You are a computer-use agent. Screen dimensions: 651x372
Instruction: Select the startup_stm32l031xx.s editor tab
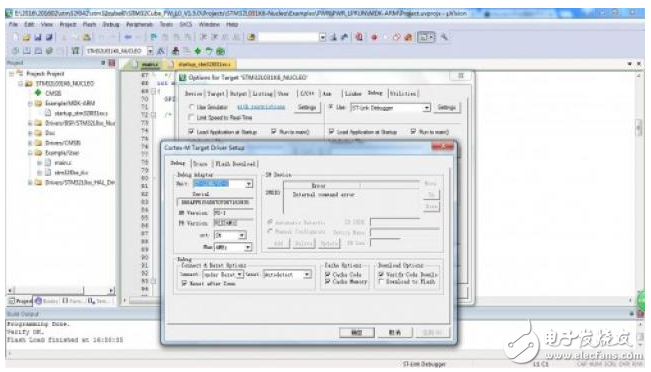tap(203, 64)
